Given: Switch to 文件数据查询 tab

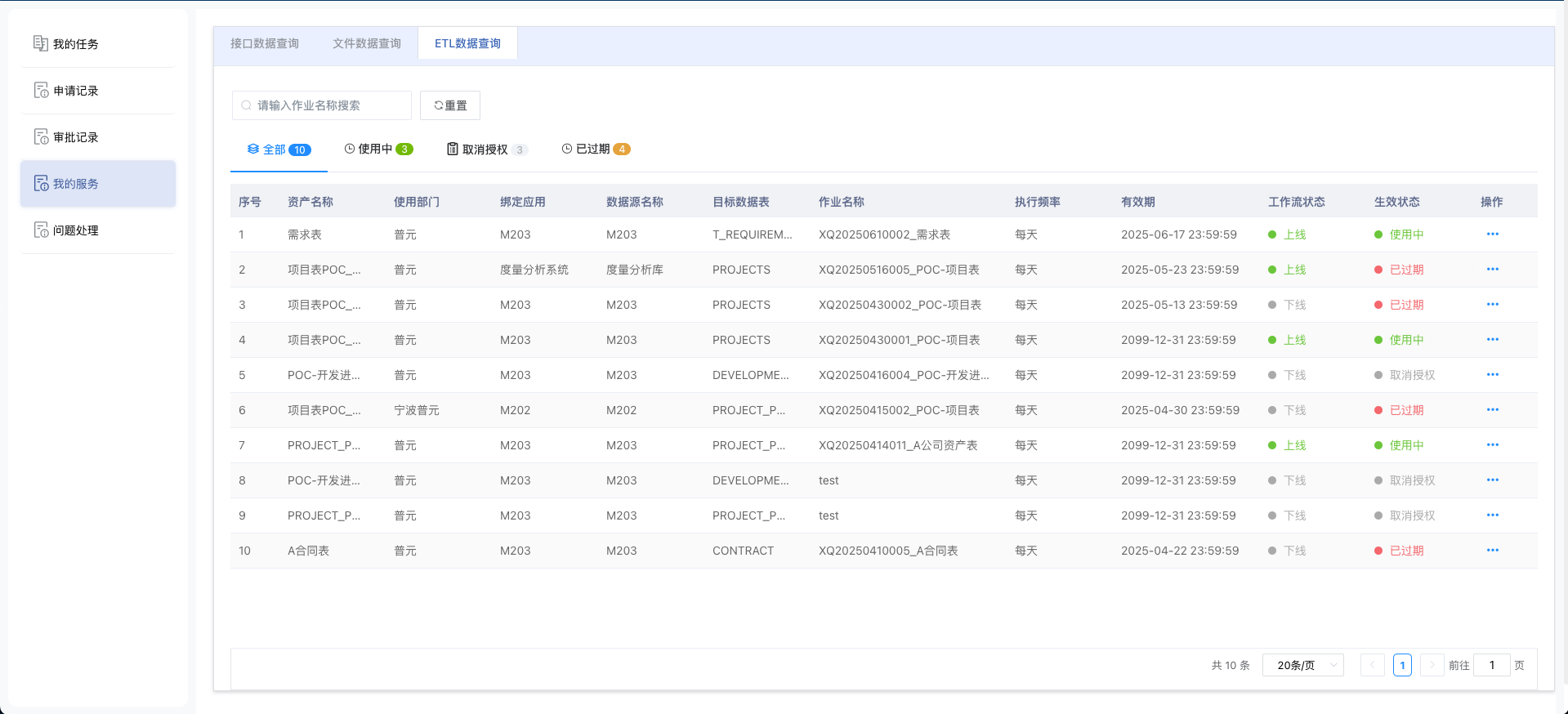Looking at the screenshot, I should (x=366, y=43).
